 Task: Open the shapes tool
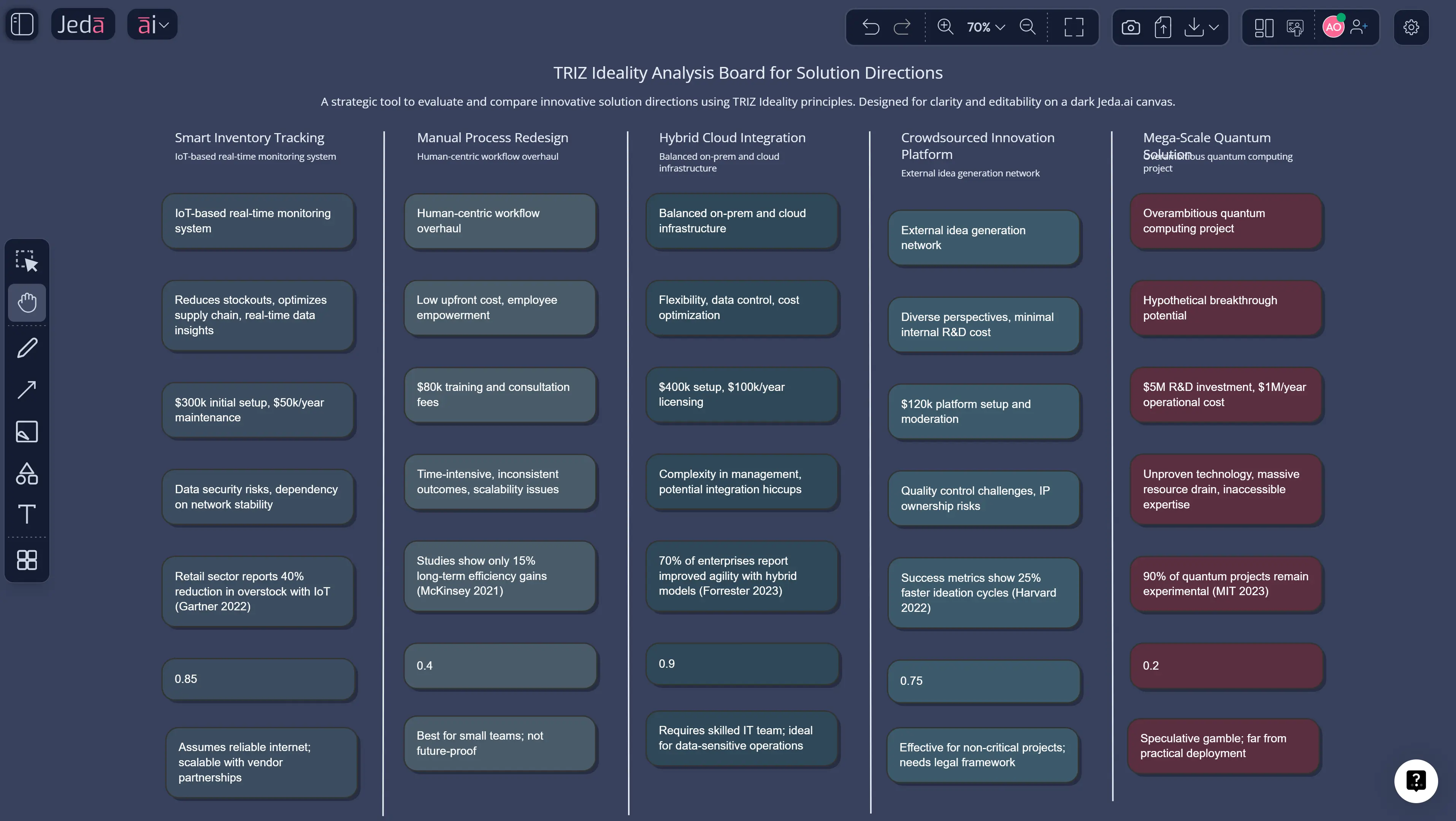pos(27,473)
